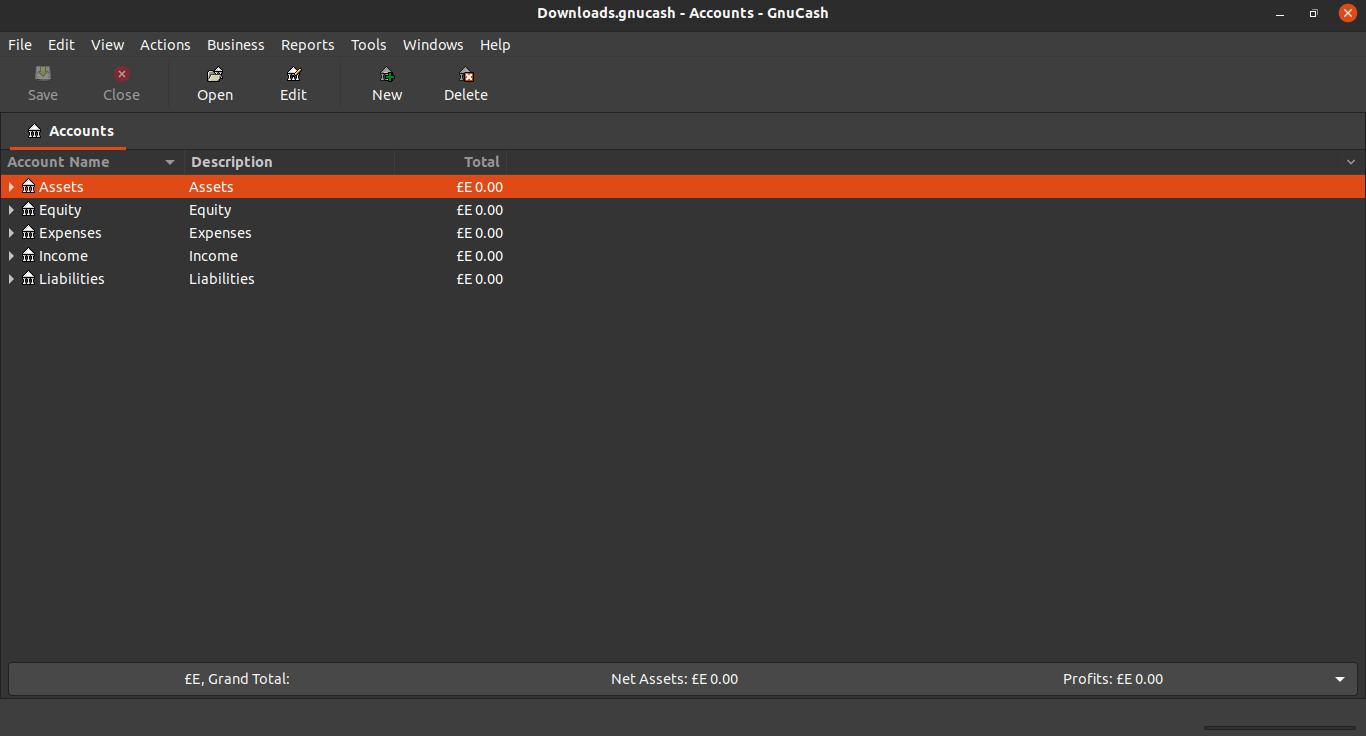
Task: Restore the GnuCash window size
Action: tap(1313, 13)
